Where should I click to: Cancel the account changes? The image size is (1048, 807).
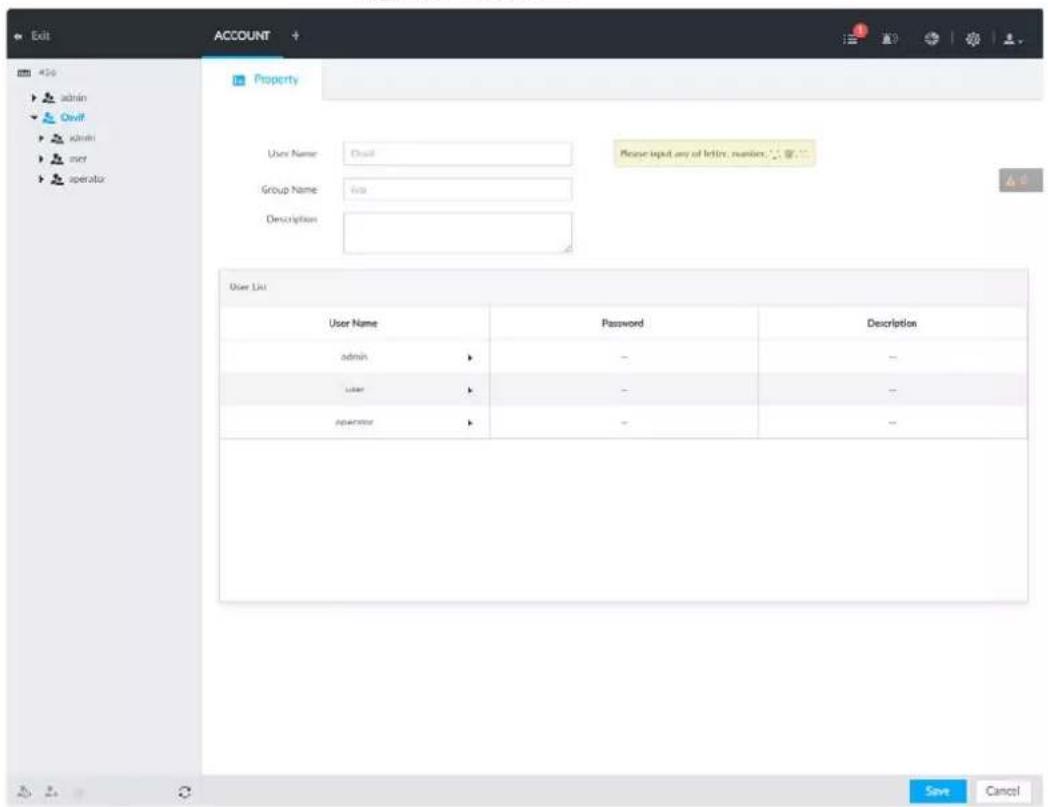pos(1003,791)
